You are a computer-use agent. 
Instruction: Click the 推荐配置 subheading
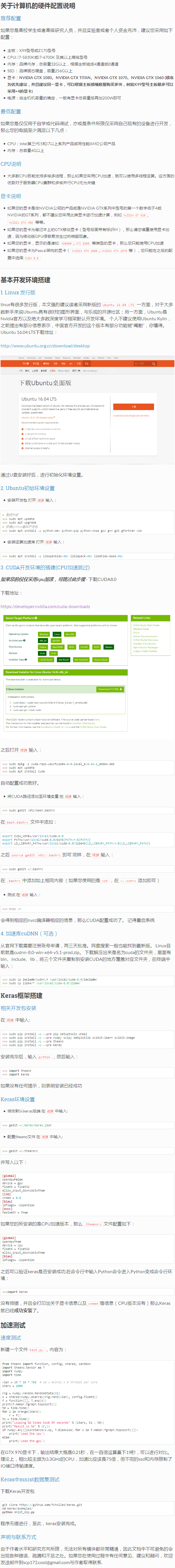(10, 18)
